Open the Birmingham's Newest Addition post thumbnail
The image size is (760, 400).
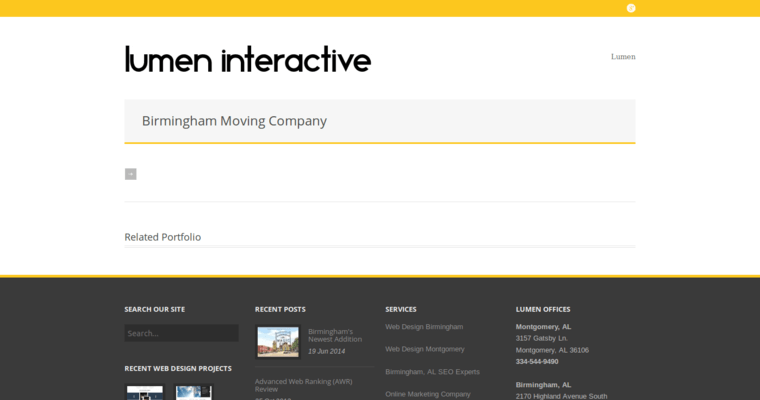click(278, 342)
